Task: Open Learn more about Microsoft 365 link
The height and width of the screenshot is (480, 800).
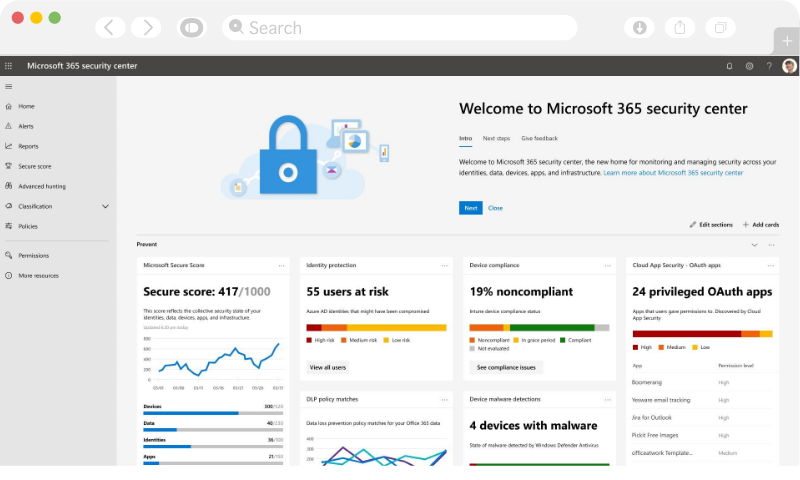Action: pyautogui.click(x=673, y=173)
